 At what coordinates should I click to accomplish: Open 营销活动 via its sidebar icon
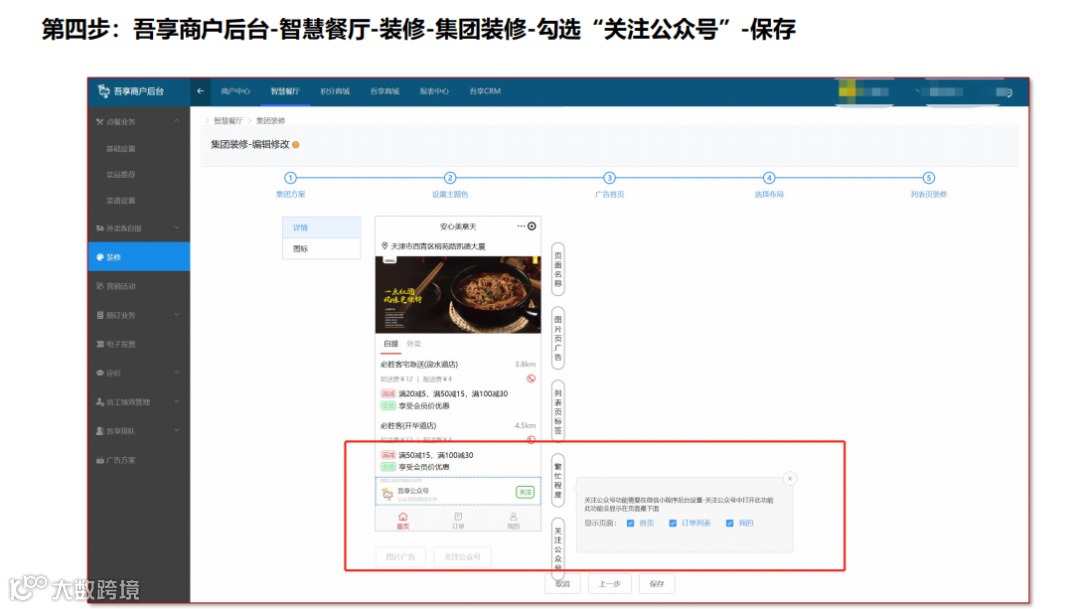(x=100, y=286)
